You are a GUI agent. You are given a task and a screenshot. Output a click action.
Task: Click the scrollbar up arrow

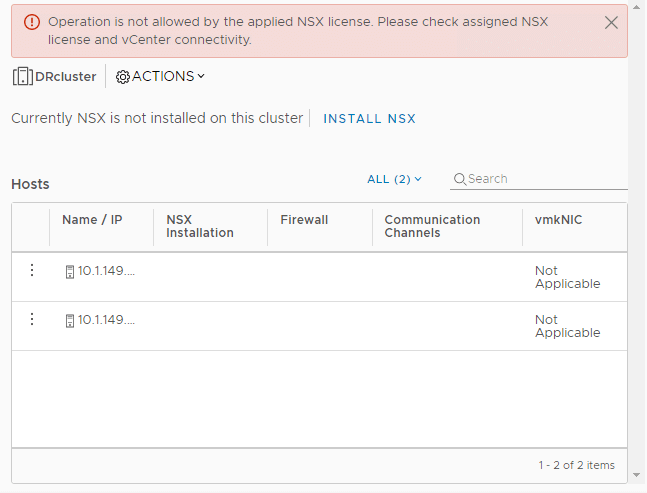[x=637, y=7]
